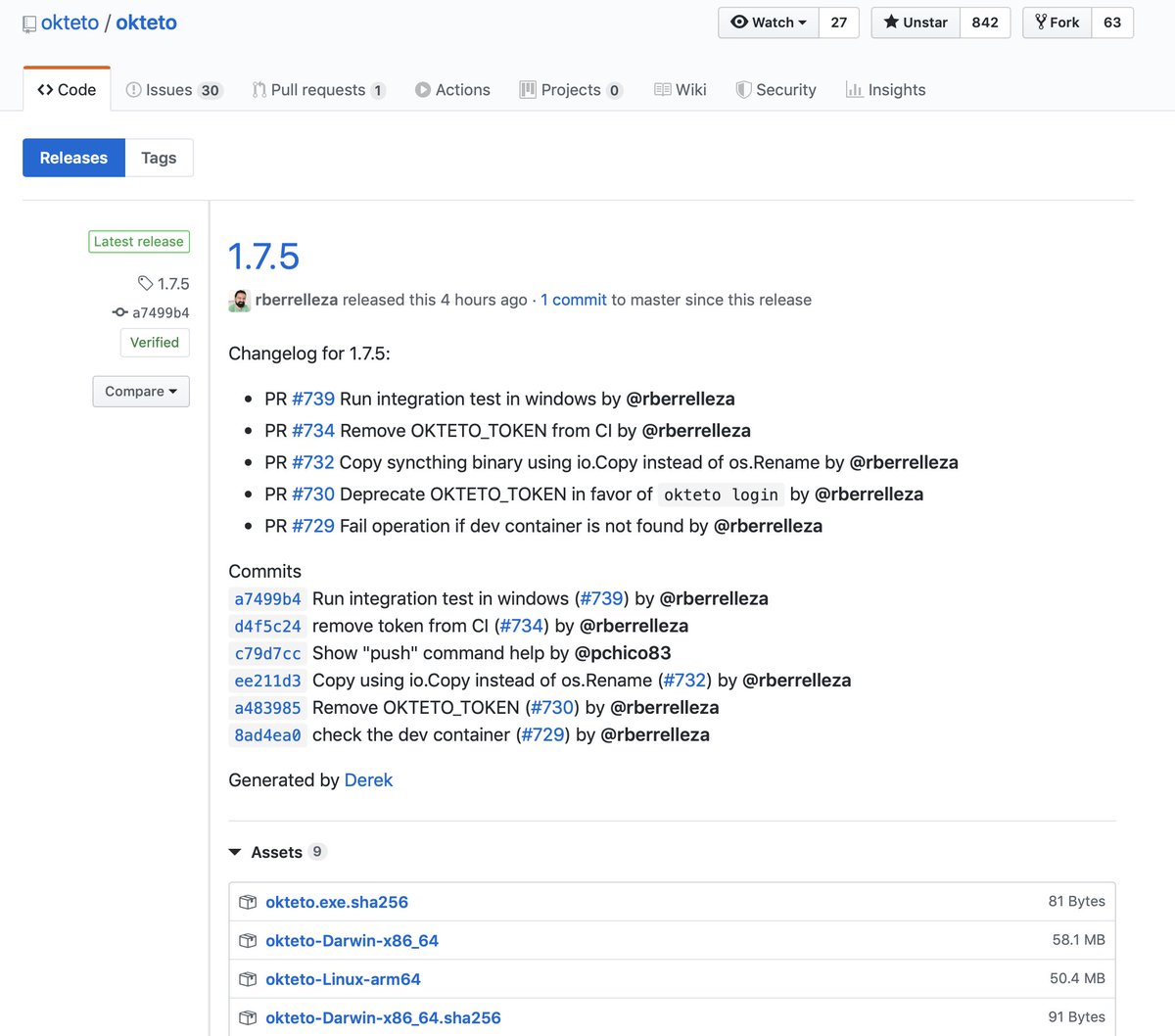1175x1036 pixels.
Task: Open commit hash c79d7cc
Action: pyautogui.click(x=267, y=653)
